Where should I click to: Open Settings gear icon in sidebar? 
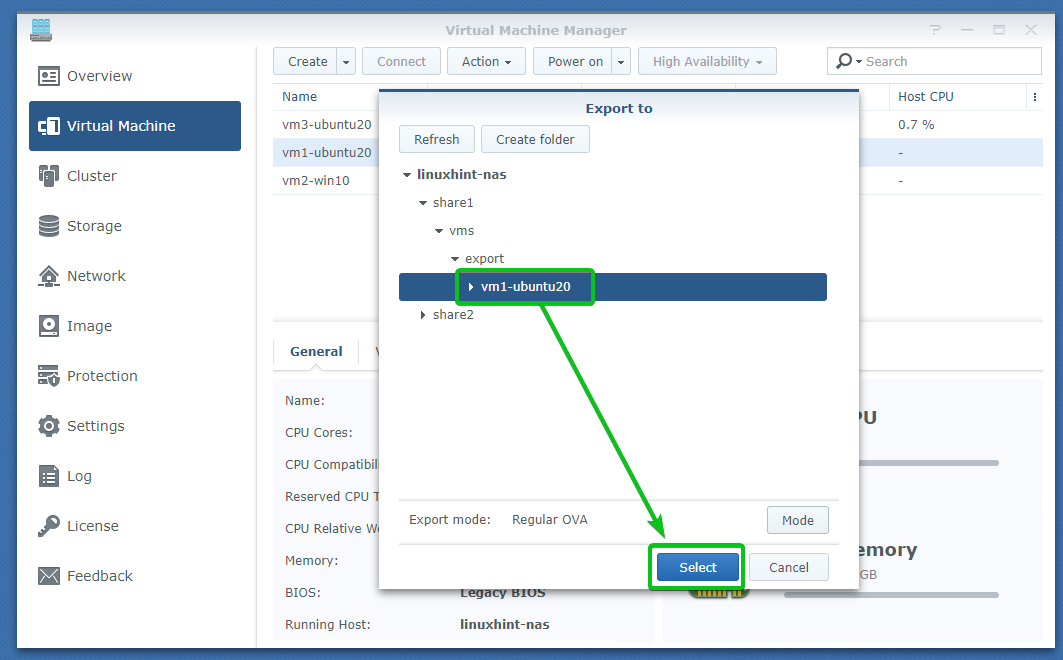(x=49, y=426)
